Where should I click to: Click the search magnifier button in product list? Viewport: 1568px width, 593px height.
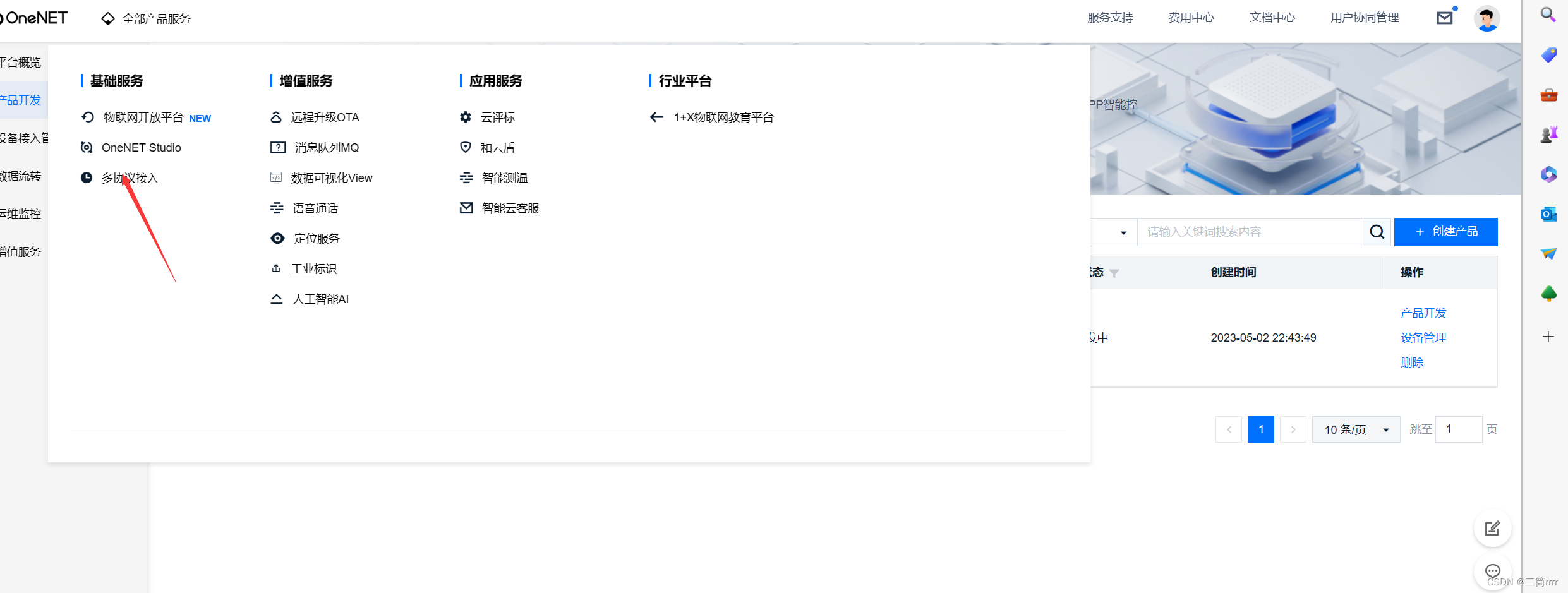click(x=1377, y=232)
